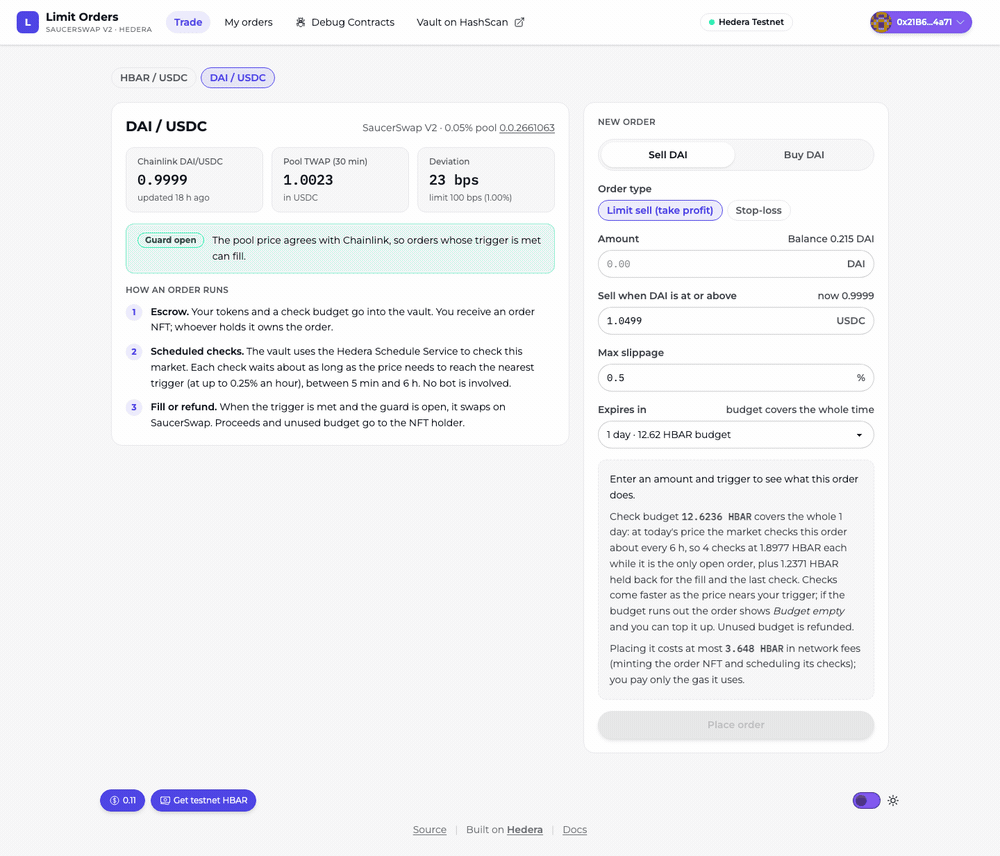
Task: Expand the wallet address menu chevron
Action: 960,22
